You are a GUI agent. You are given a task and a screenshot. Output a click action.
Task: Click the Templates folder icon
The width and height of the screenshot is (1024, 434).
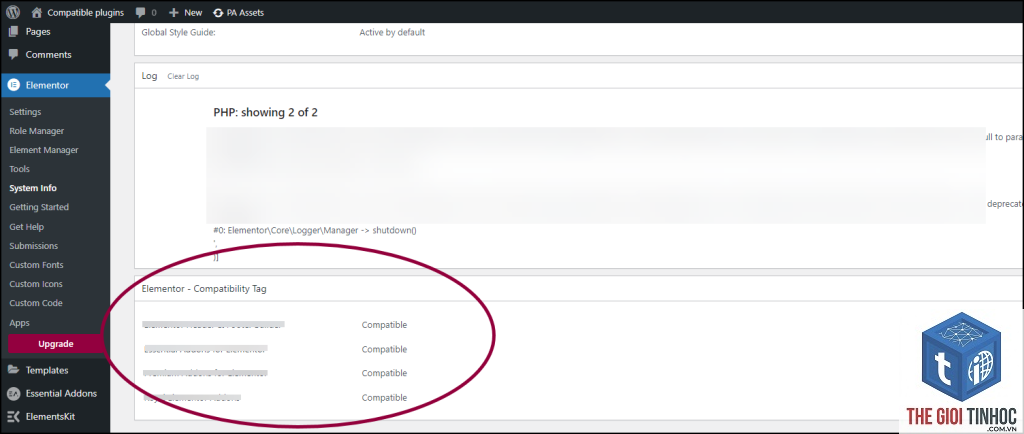coord(13,370)
